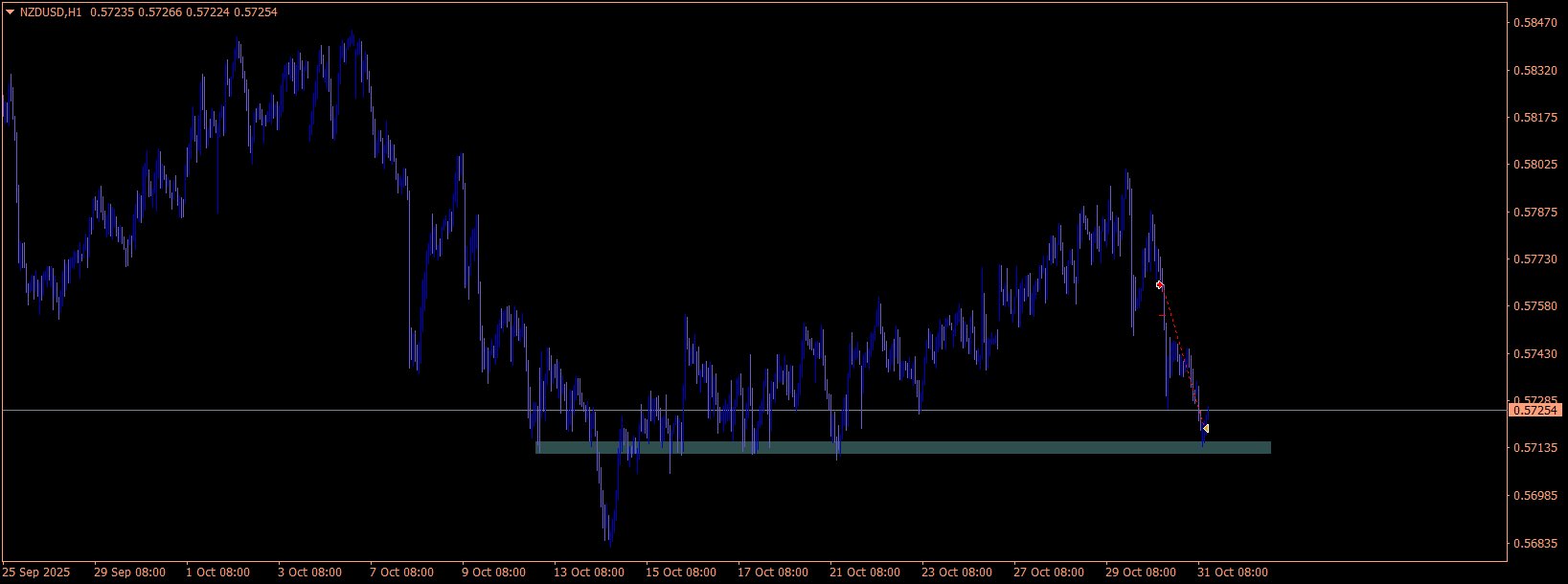Screen dimensions: 1568x584
Task: Click the 17 Oct 08:00 time label
Action: [x=773, y=573]
